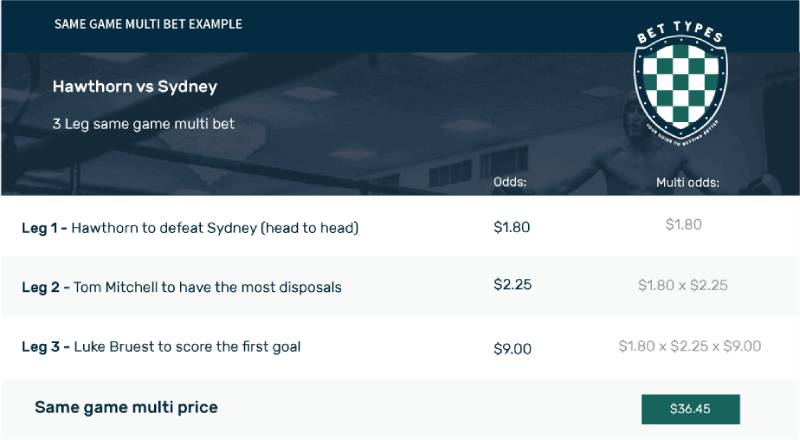Select Leg 3 Luke Bruest first goal row
This screenshot has width=800, height=440.
tap(161, 347)
